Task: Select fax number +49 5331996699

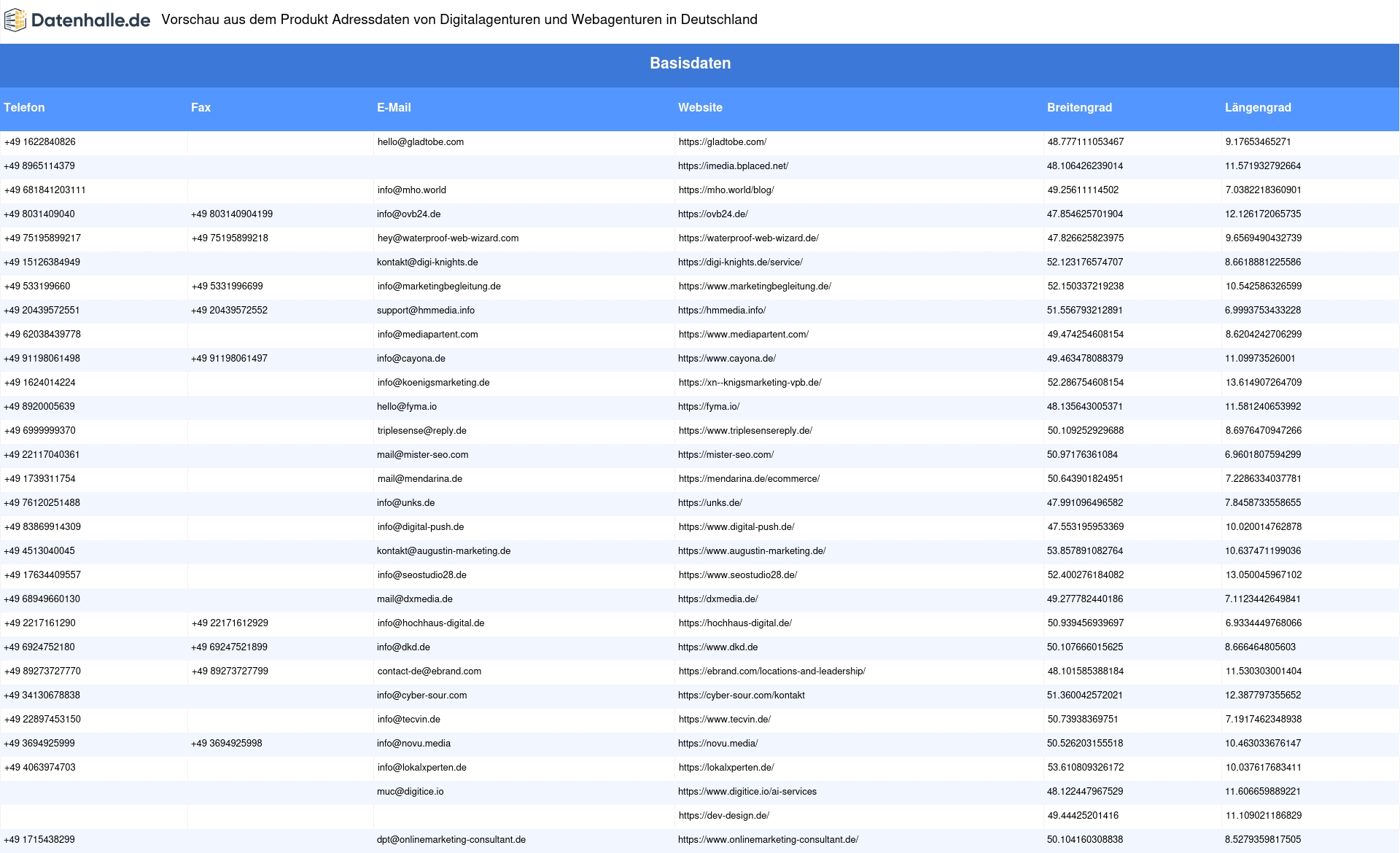Action: pos(227,287)
